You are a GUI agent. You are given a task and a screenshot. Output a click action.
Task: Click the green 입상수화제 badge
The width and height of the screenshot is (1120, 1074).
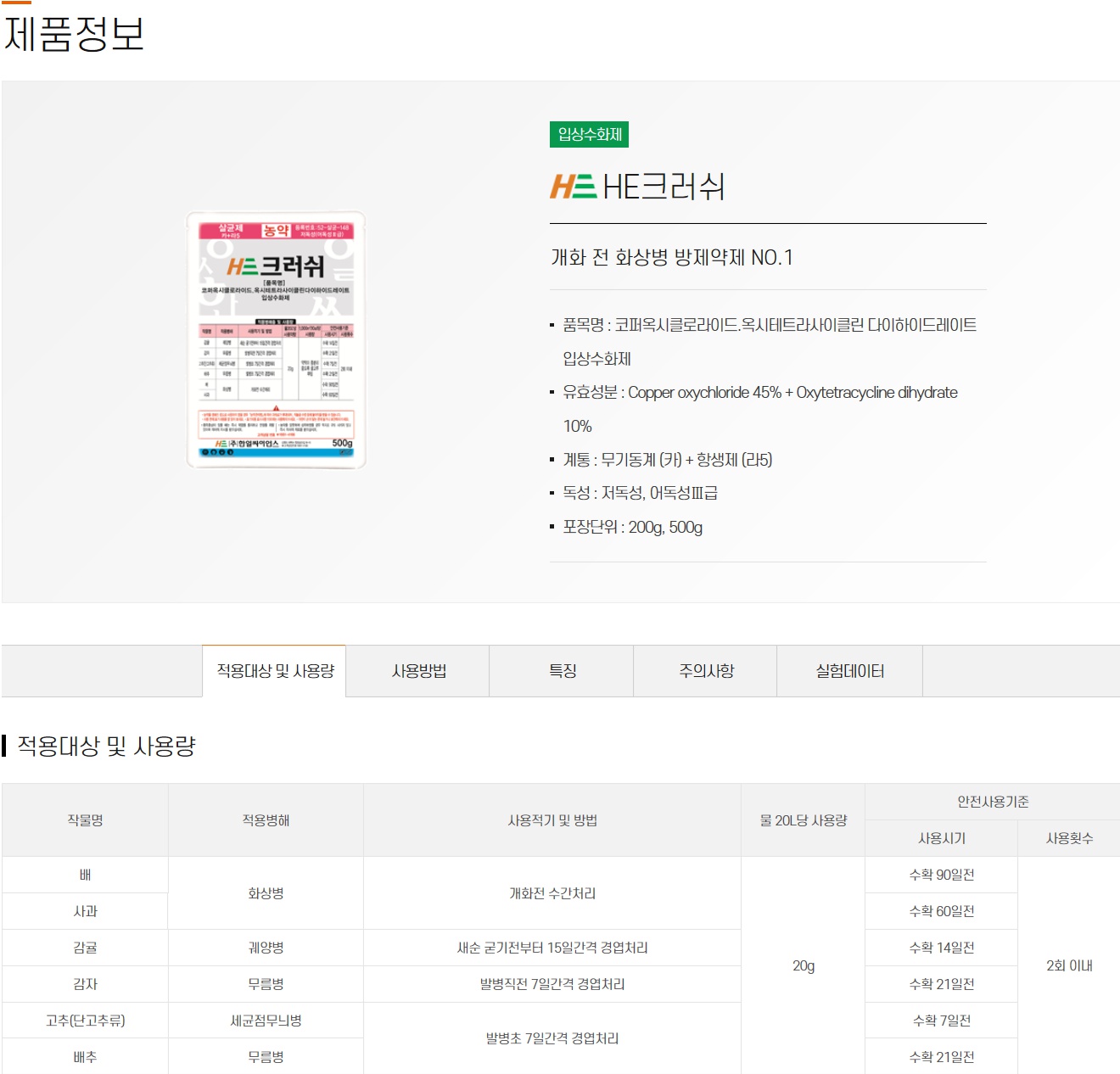click(590, 135)
